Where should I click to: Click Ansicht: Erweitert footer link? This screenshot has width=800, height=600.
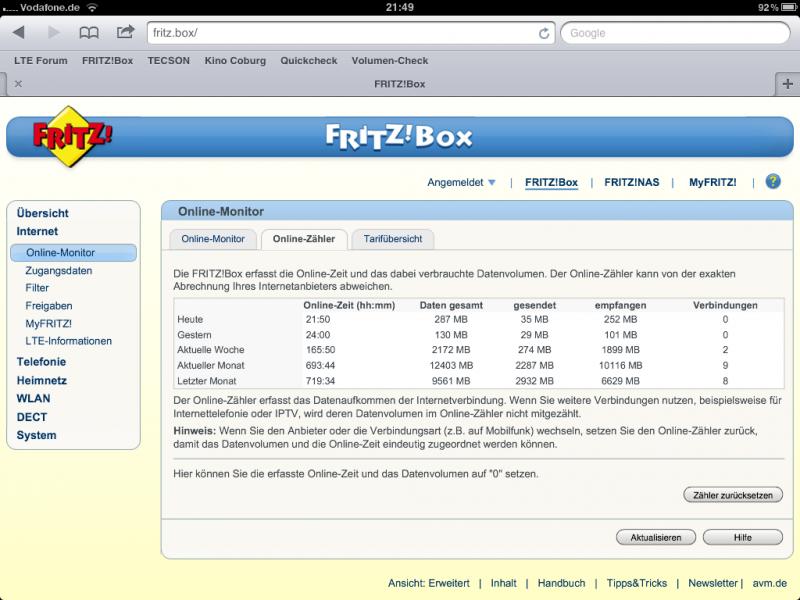click(x=429, y=583)
